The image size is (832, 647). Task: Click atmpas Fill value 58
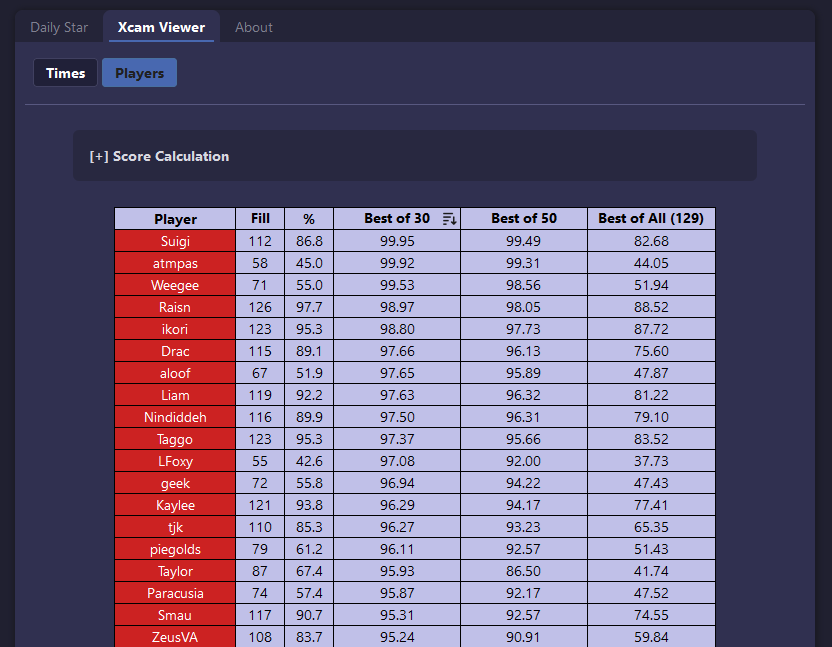[260, 263]
